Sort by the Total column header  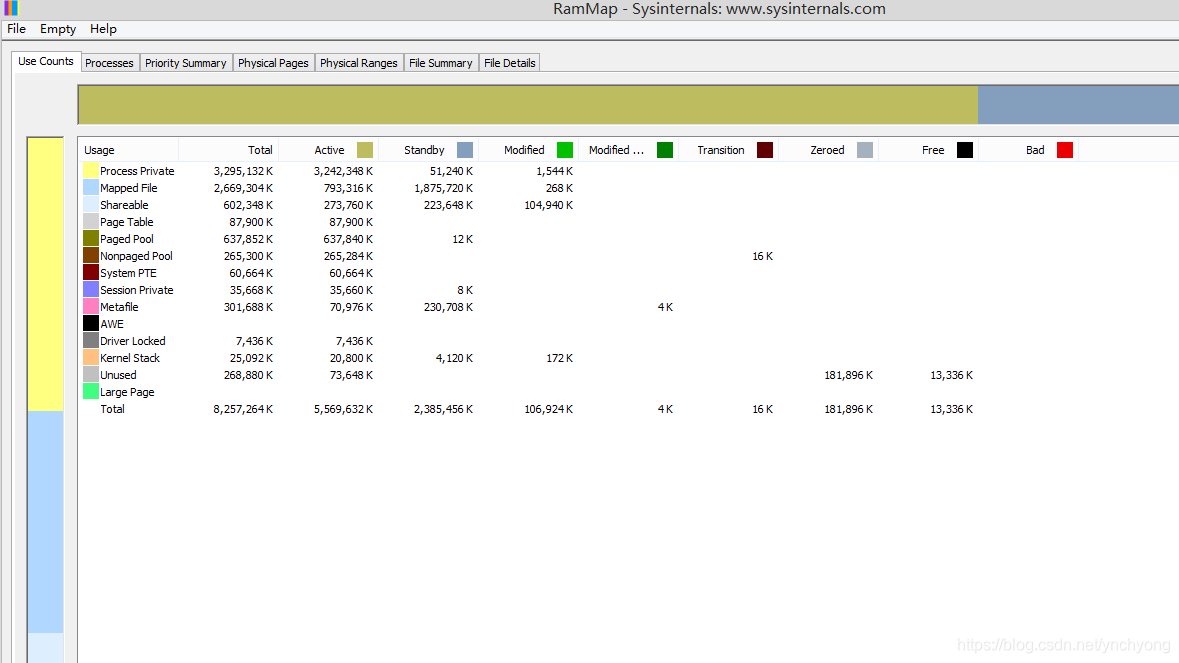coord(229,150)
